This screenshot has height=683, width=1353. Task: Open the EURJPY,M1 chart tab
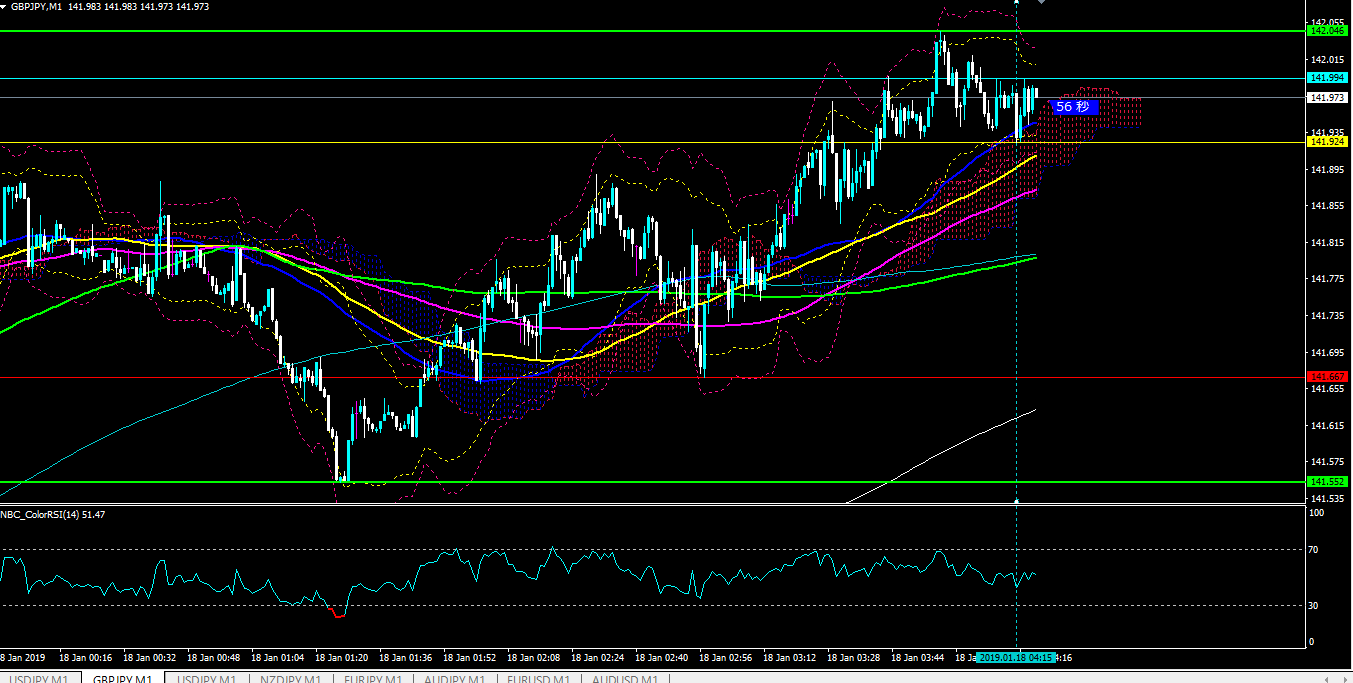coord(375,678)
